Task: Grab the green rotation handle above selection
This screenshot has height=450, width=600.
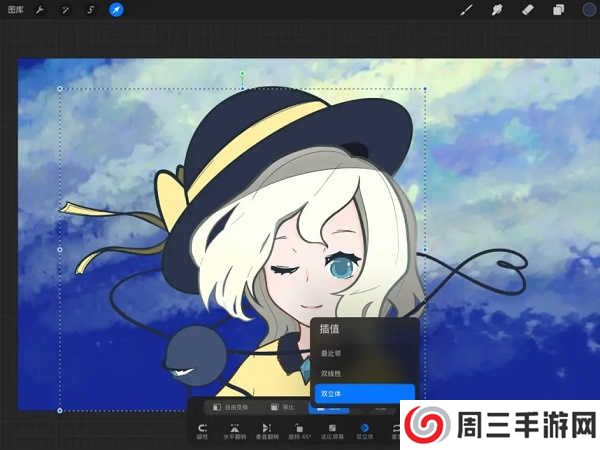Action: click(242, 73)
